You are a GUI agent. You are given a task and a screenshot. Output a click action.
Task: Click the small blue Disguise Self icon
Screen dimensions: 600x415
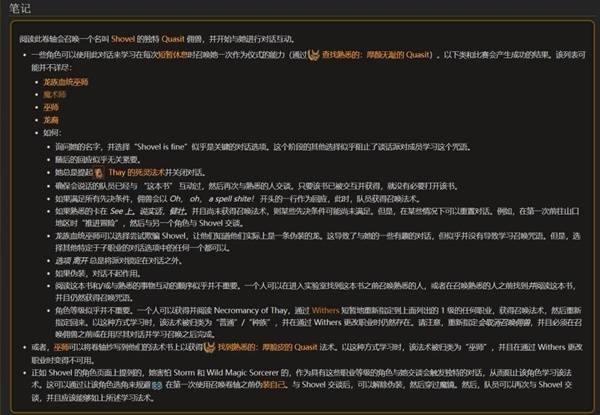point(157,386)
